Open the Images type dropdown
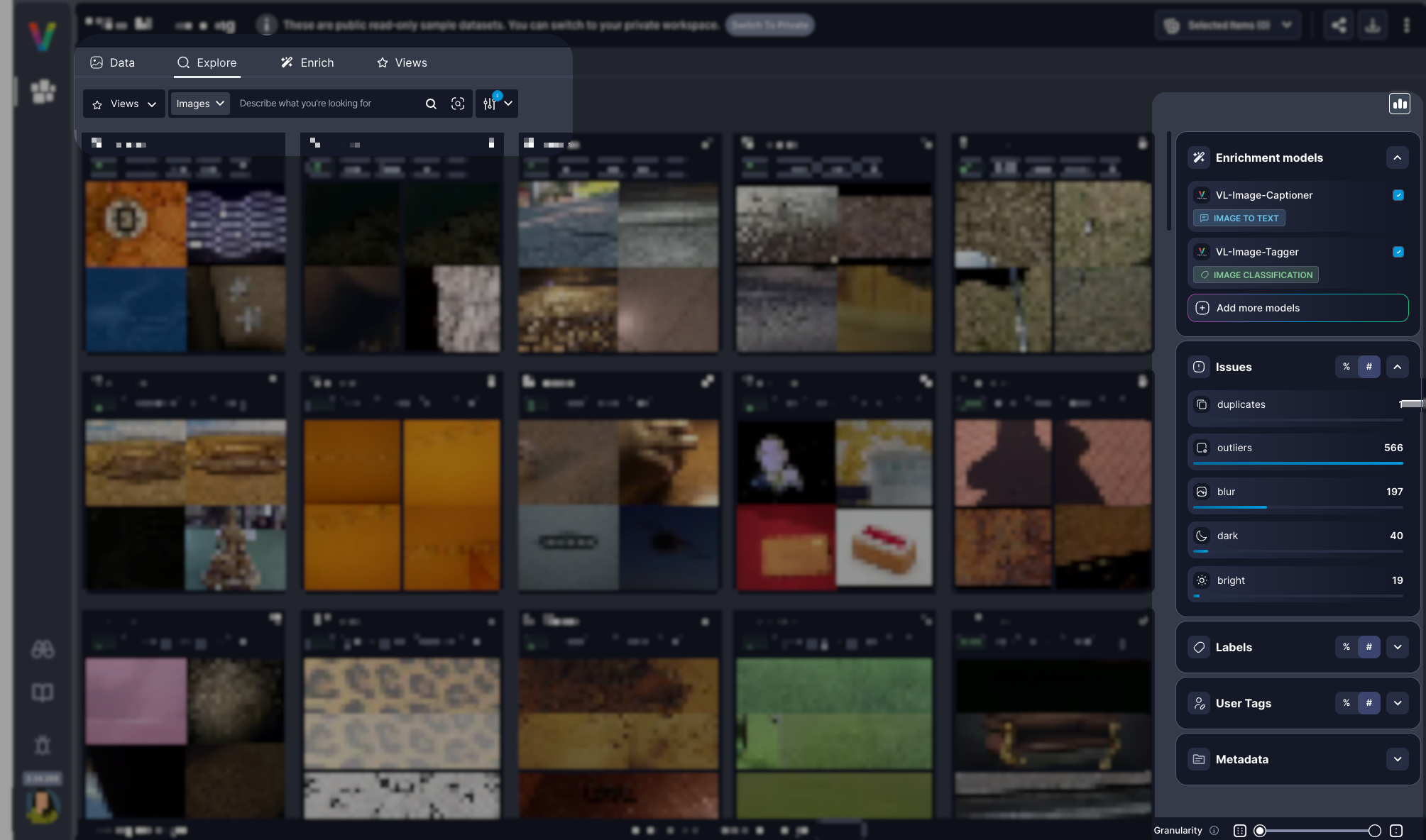Screen dimensions: 1426x840 pos(199,104)
